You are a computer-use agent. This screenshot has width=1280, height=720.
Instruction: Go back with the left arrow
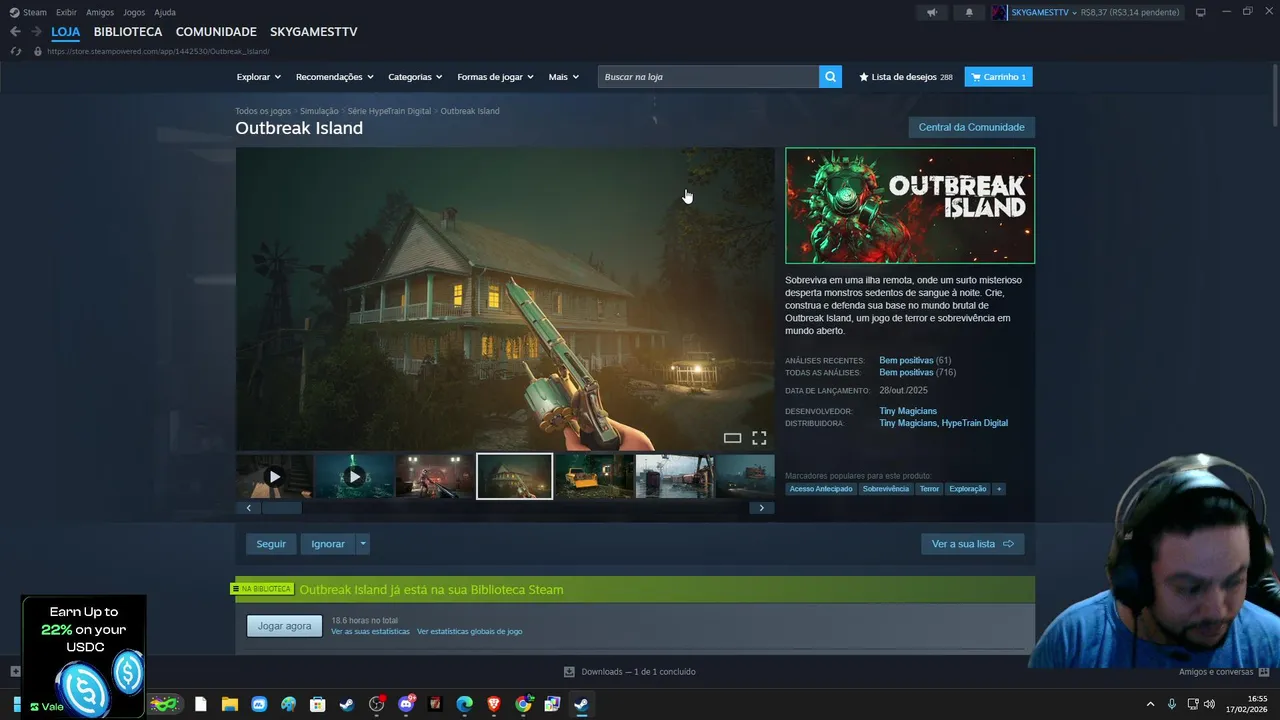pos(15,32)
